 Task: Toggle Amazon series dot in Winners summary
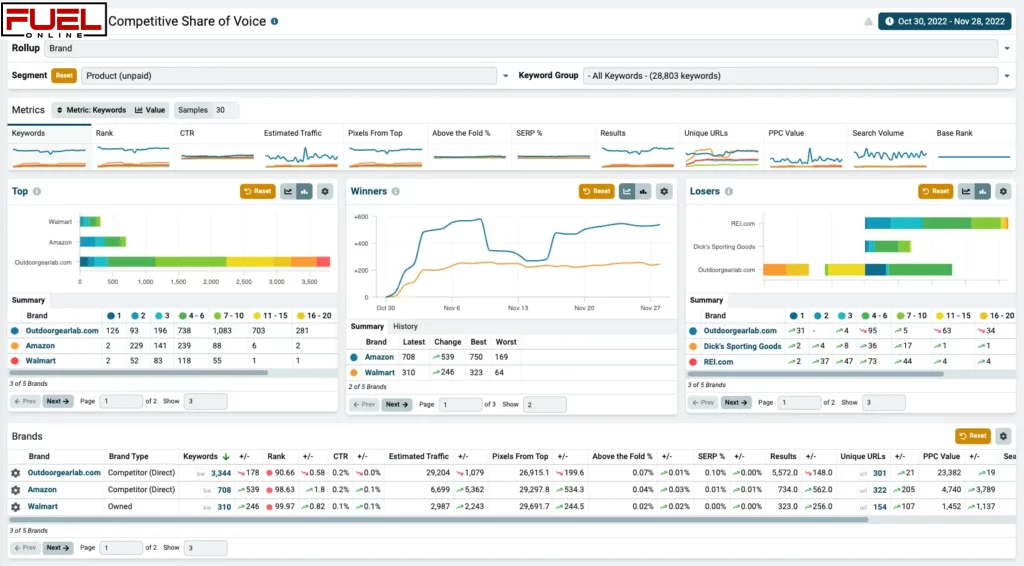click(x=354, y=357)
